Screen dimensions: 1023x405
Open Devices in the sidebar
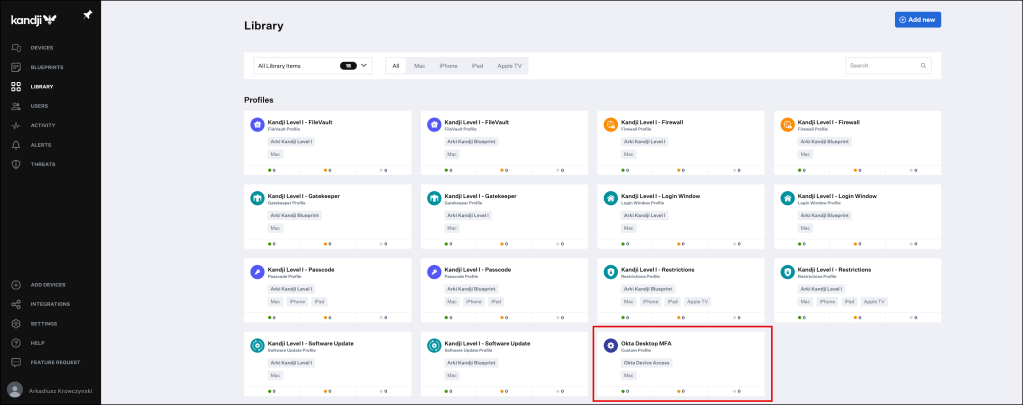(41, 48)
